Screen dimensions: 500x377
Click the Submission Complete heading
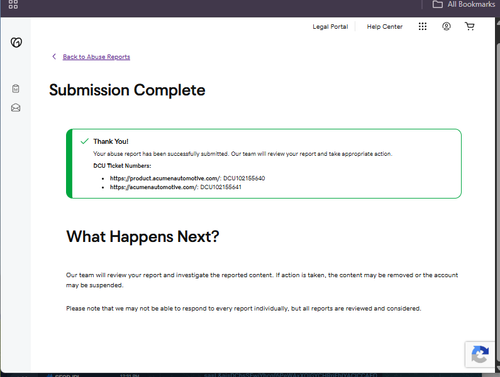coord(127,90)
